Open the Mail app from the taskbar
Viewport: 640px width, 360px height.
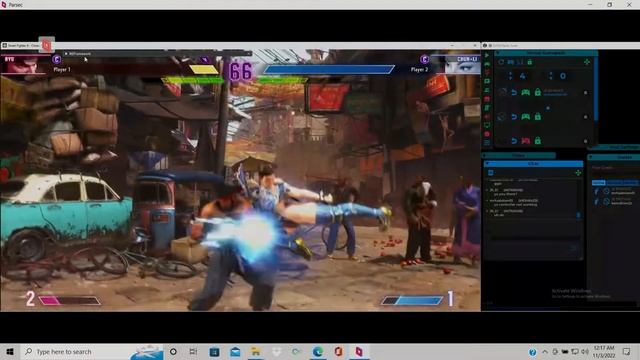click(235, 351)
